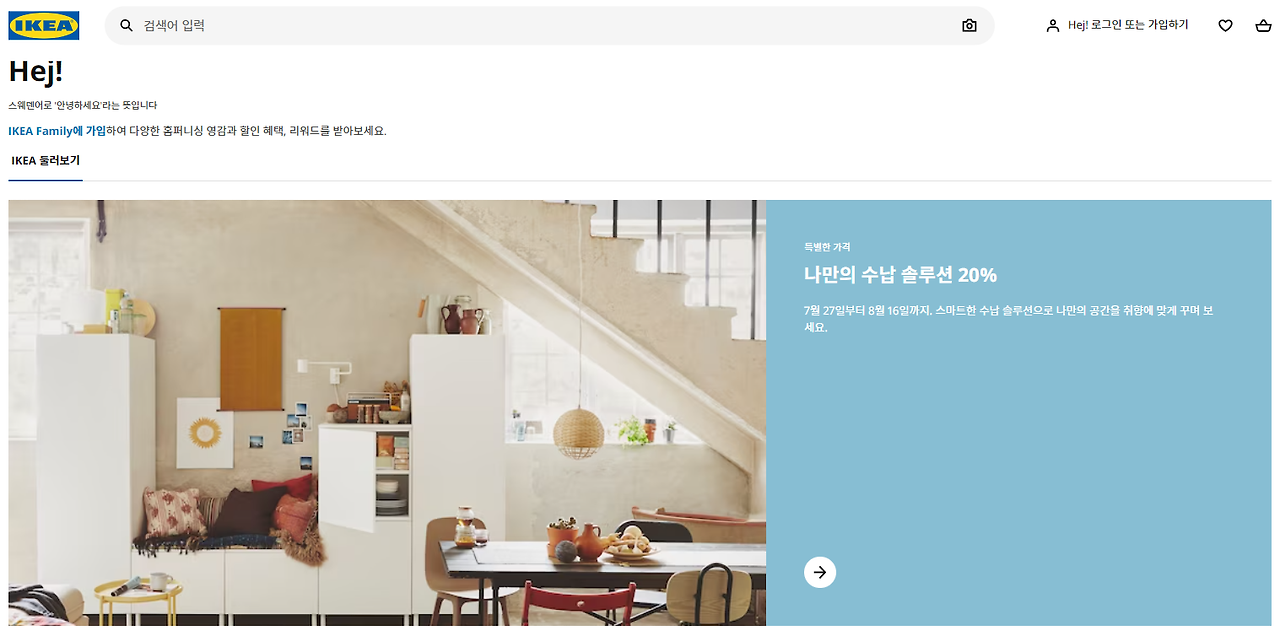Viewport: 1280px width, 636px height.
Task: Click the banner text about 7월 27일부터 8월 16일까지
Action: [x=1008, y=319]
